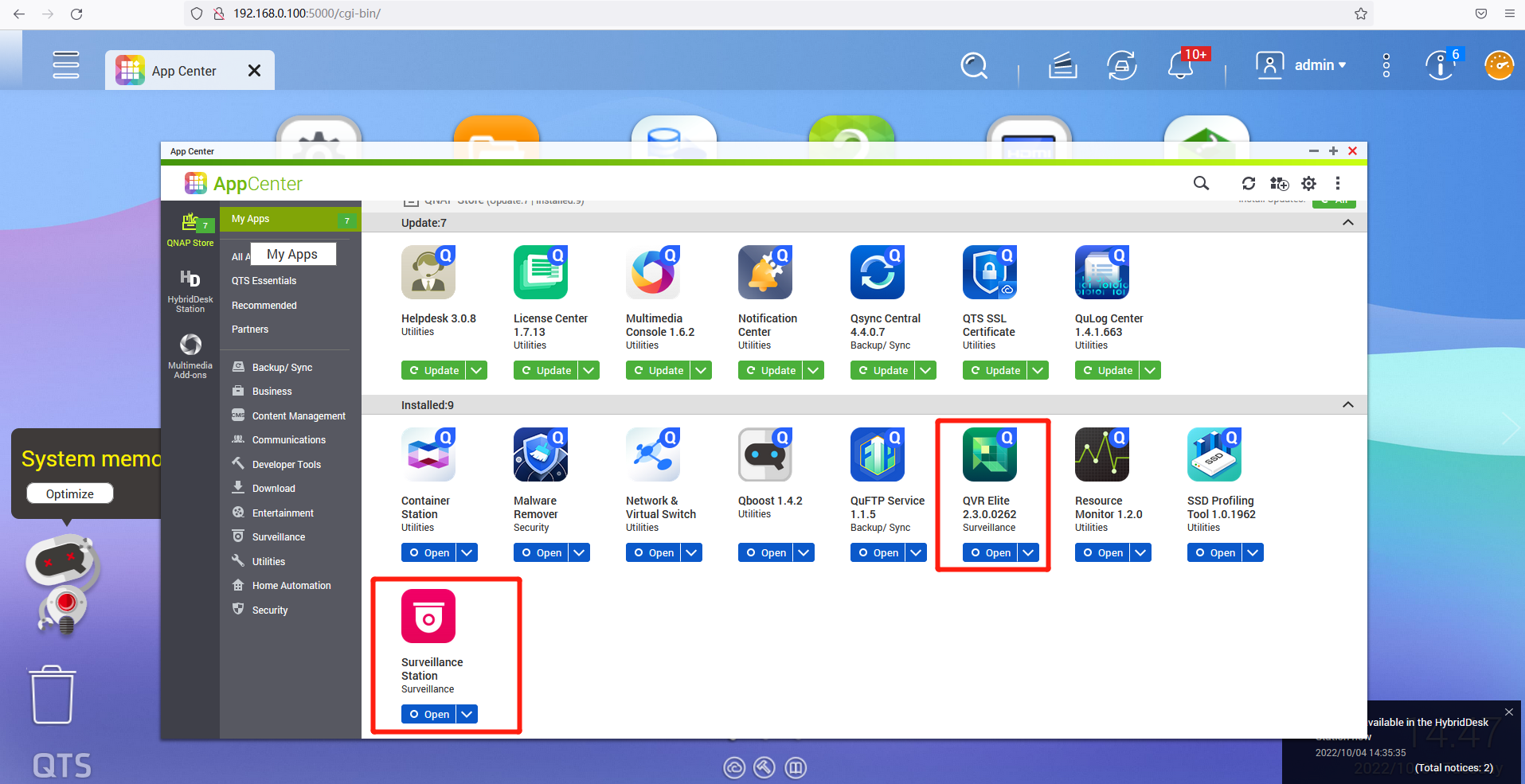Click the Qboost app icon

[765, 454]
